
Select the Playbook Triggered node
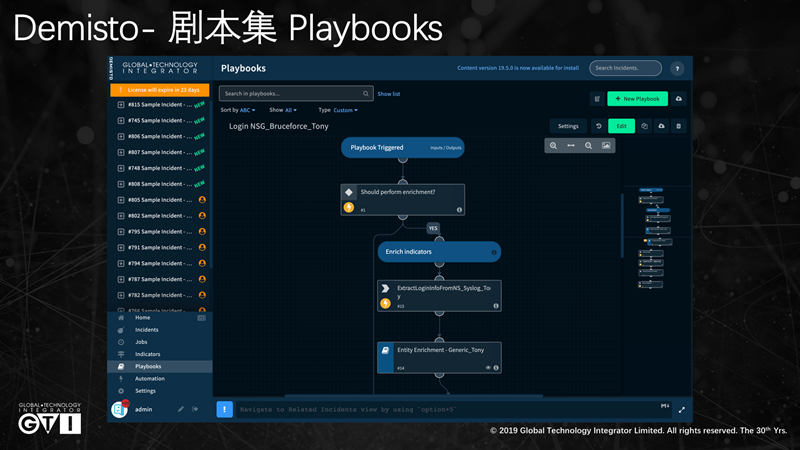click(x=403, y=147)
